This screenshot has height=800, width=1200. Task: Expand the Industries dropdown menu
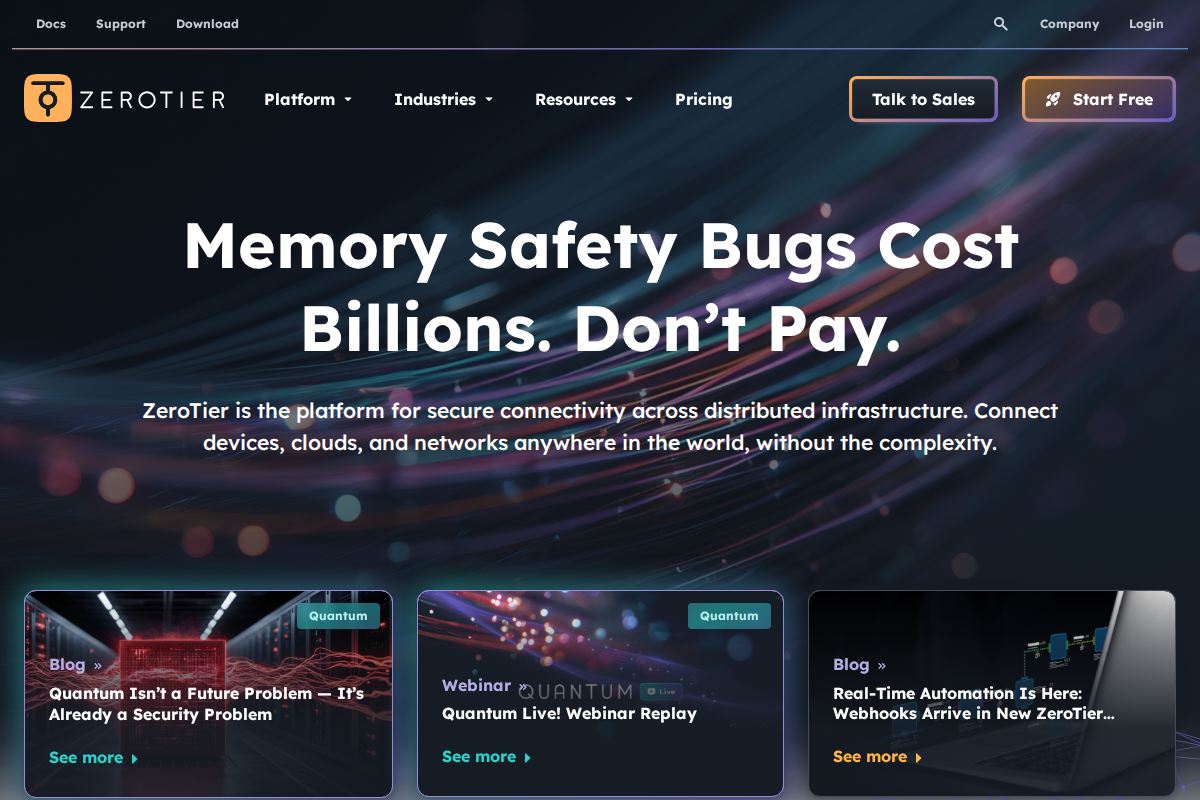pyautogui.click(x=444, y=99)
